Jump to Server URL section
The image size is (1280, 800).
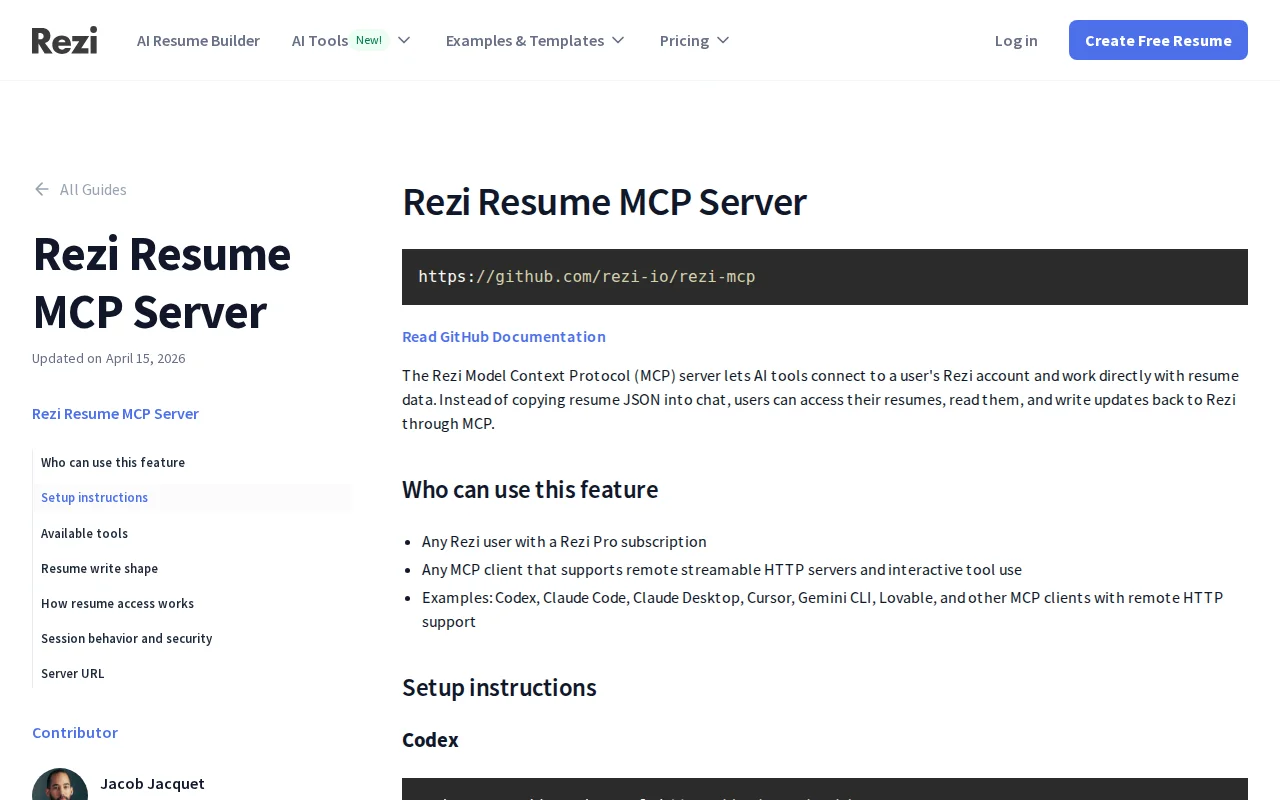72,673
